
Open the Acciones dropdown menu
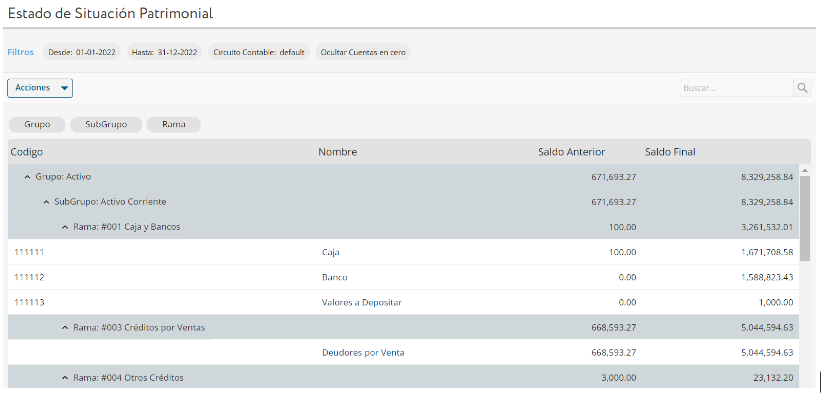tap(40, 88)
